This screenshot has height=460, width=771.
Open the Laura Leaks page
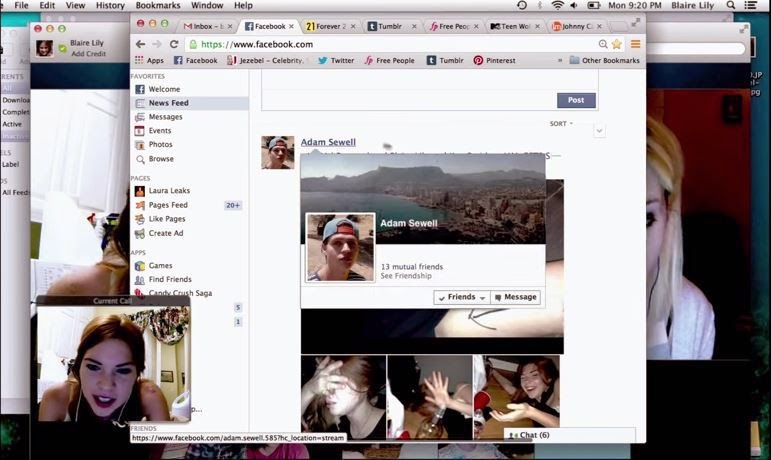(x=169, y=190)
